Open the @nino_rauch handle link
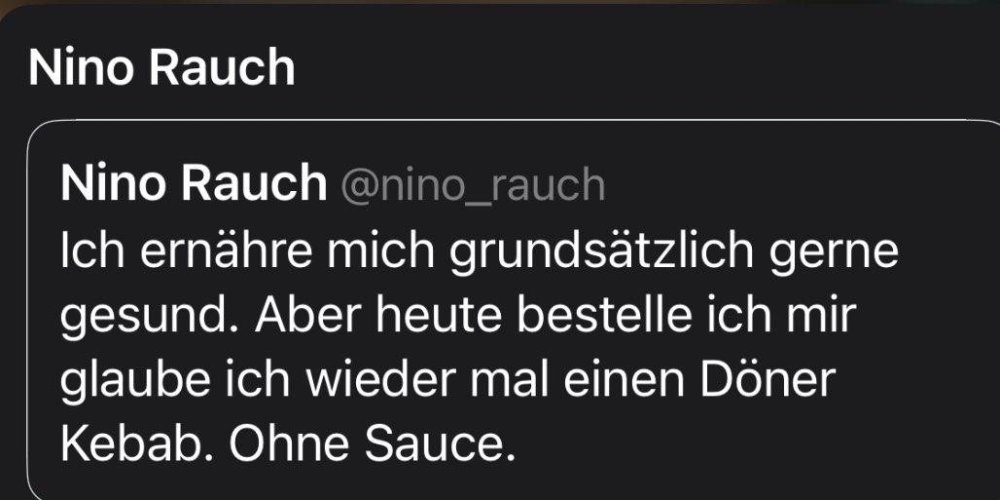Viewport: 1000px width, 500px height. point(473,185)
